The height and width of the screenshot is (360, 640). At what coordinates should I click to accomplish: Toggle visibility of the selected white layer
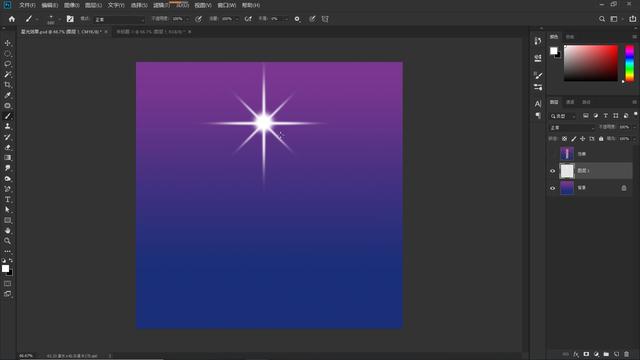coord(553,171)
